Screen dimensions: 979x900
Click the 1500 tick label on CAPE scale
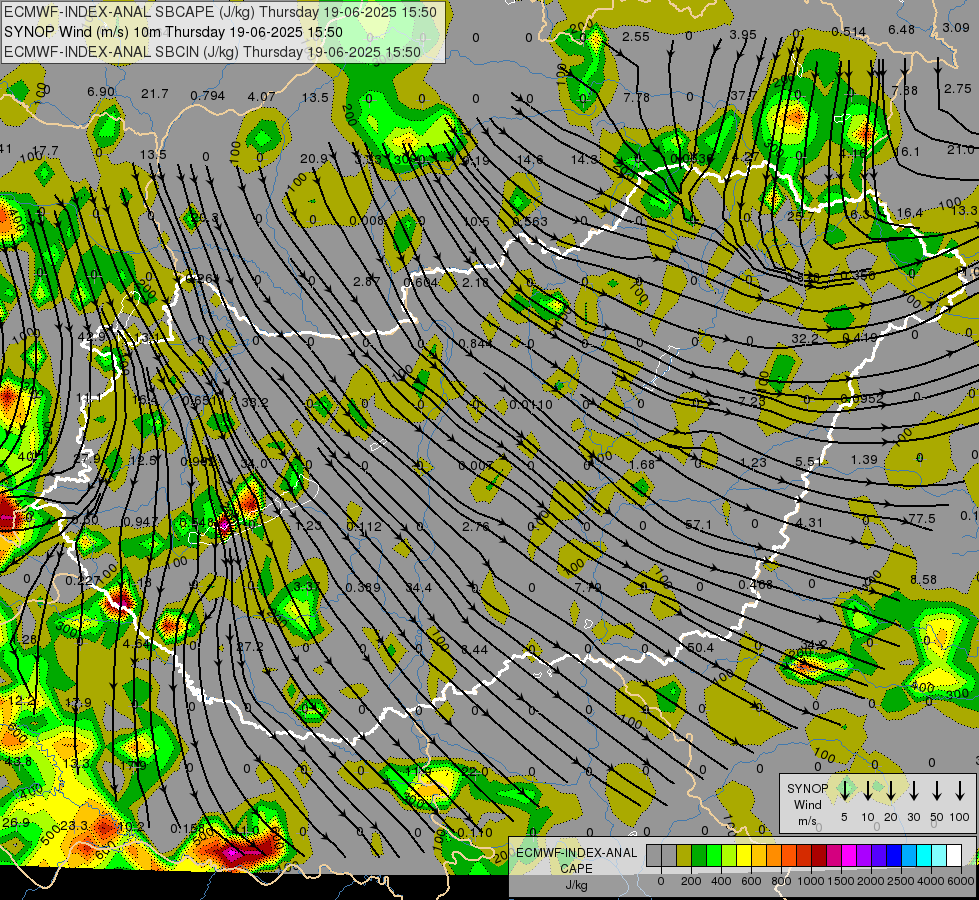841,881
